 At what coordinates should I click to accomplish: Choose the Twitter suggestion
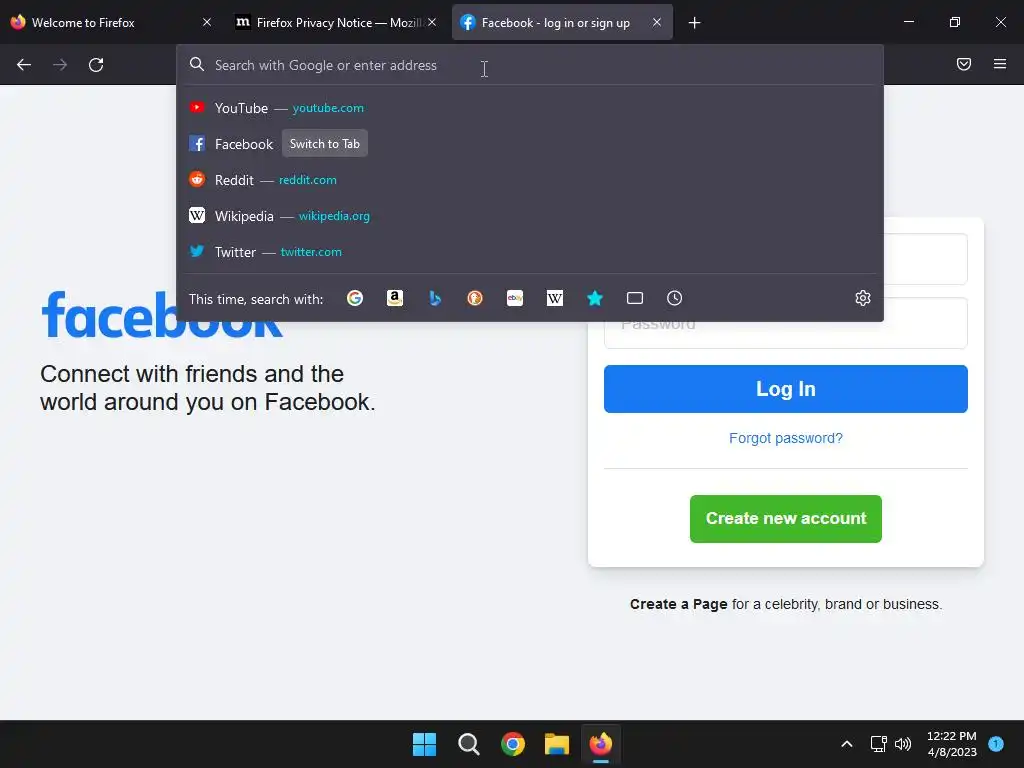(x=530, y=251)
